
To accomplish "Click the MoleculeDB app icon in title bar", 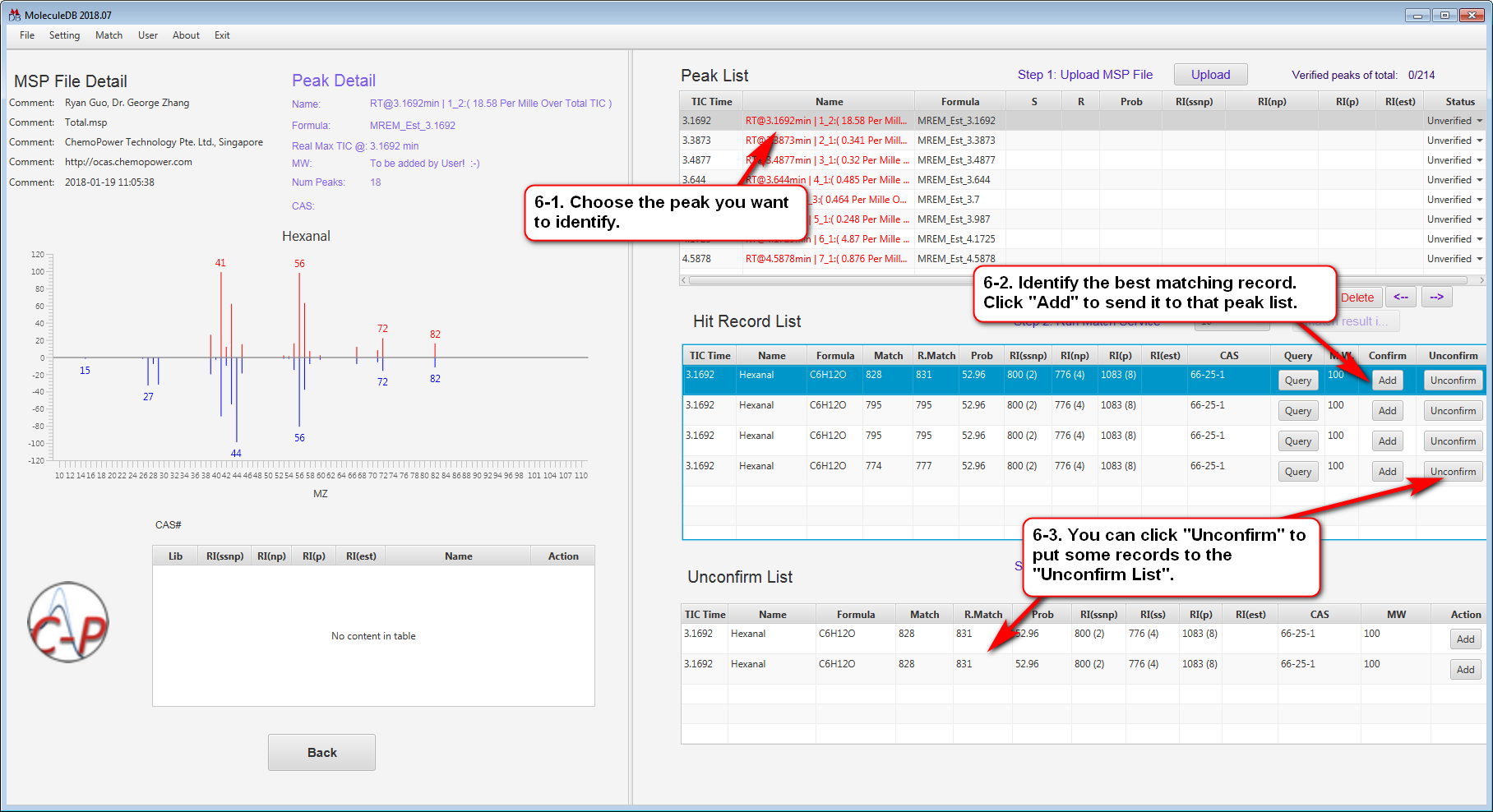I will 14,15.
